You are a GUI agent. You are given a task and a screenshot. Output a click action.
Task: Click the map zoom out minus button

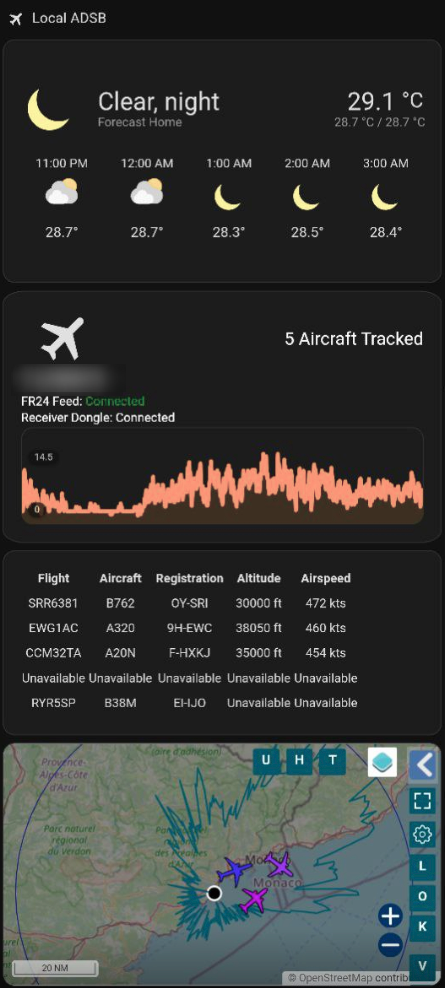[x=391, y=945]
